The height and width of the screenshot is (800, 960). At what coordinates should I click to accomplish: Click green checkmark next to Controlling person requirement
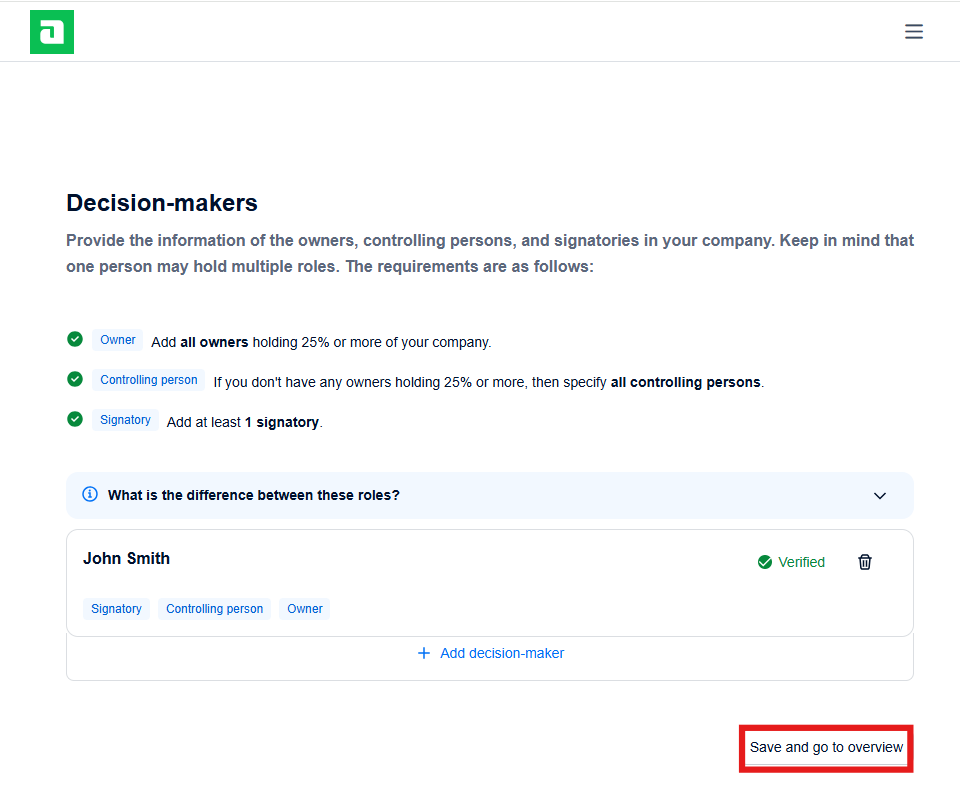coord(75,379)
